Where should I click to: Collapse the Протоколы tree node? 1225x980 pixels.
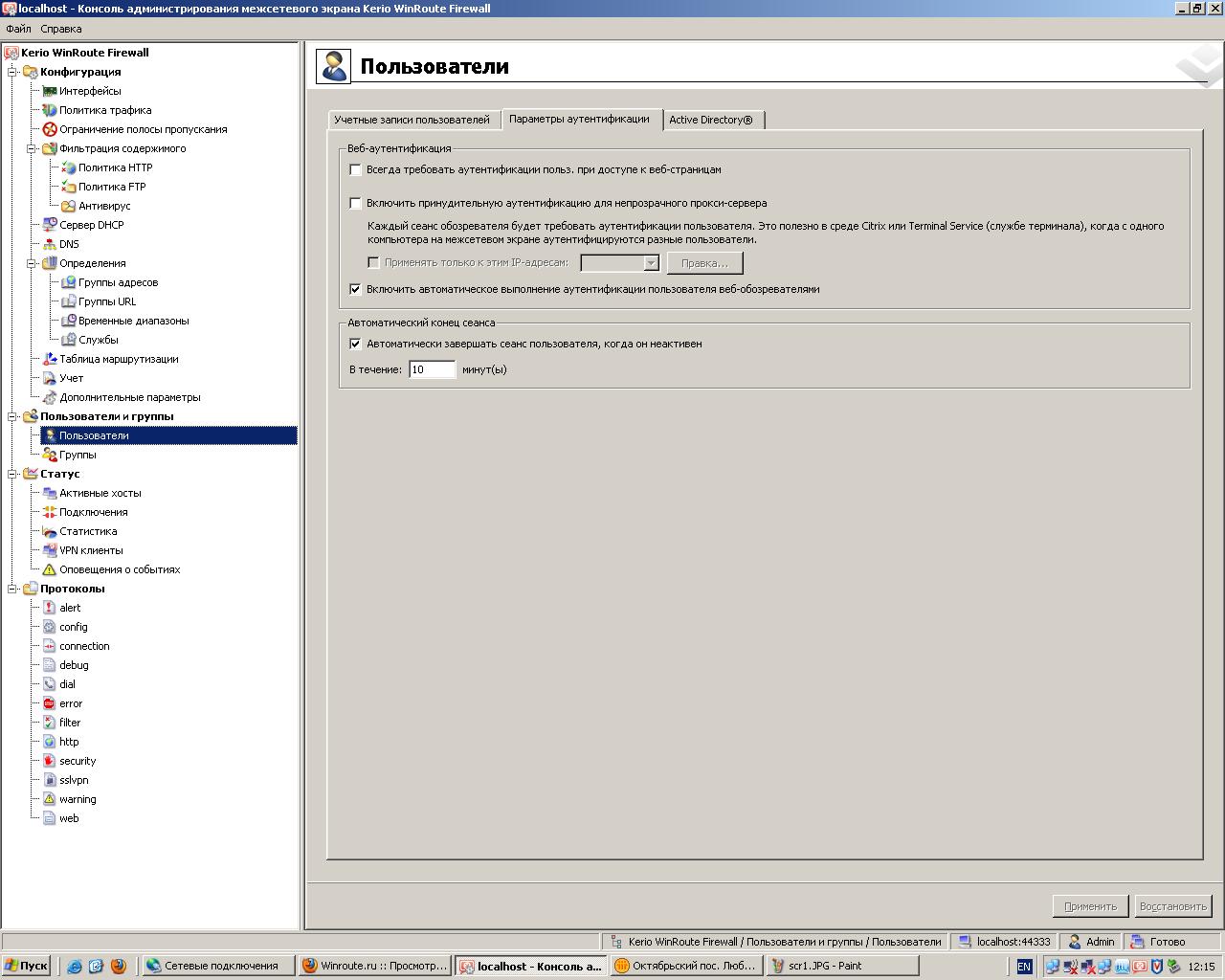[13, 589]
